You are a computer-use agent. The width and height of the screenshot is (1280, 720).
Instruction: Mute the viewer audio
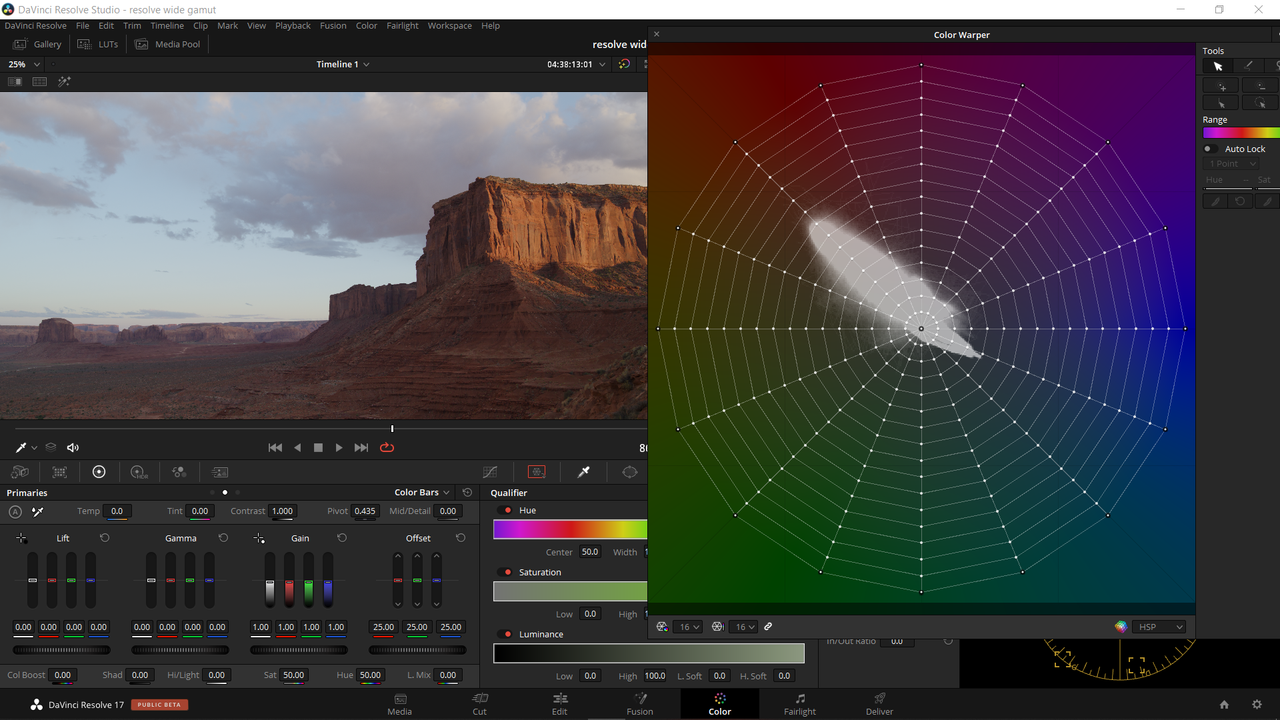[x=73, y=448]
